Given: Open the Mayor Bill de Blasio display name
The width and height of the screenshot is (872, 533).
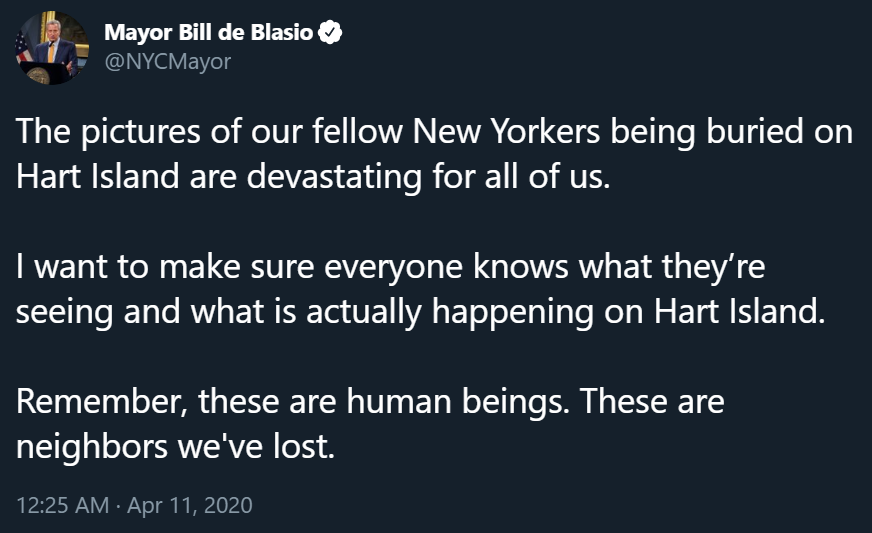Looking at the screenshot, I should (x=209, y=34).
